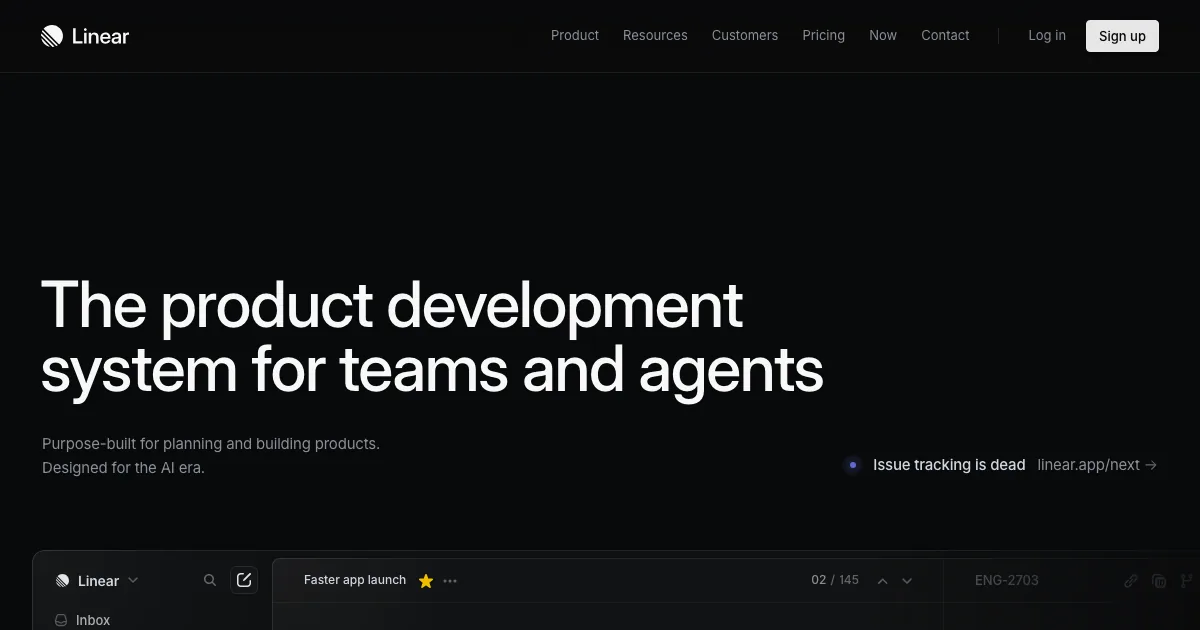The height and width of the screenshot is (630, 1200).
Task: Click the git branch icon at far right
Action: 1187,581
